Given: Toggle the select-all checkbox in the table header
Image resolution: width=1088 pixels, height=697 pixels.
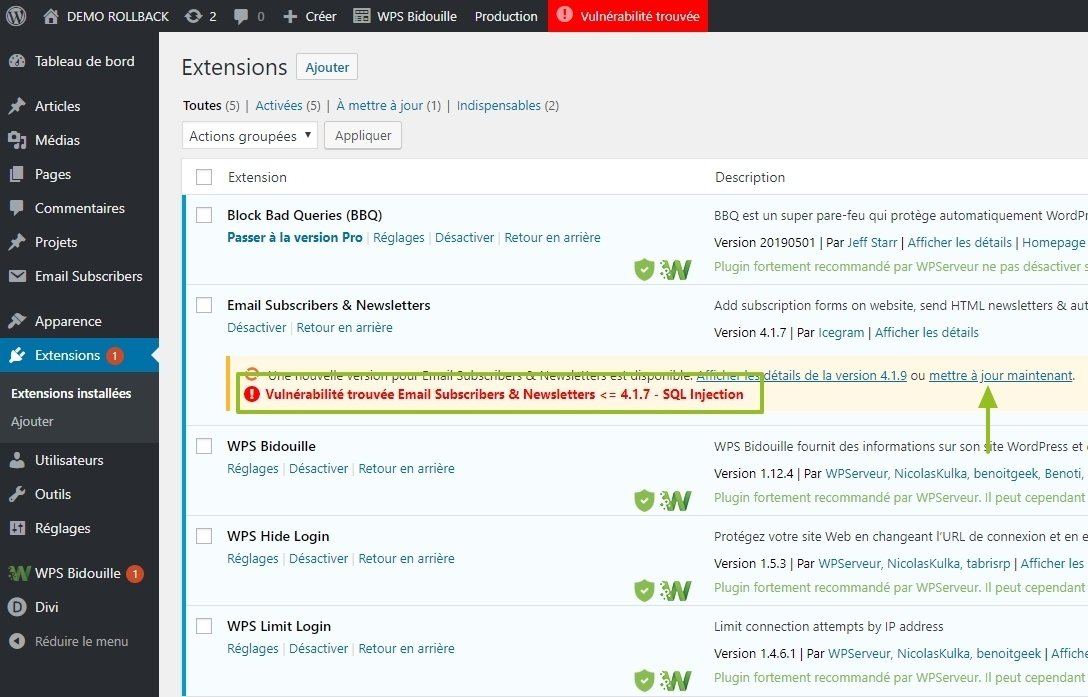Looking at the screenshot, I should tap(204, 177).
